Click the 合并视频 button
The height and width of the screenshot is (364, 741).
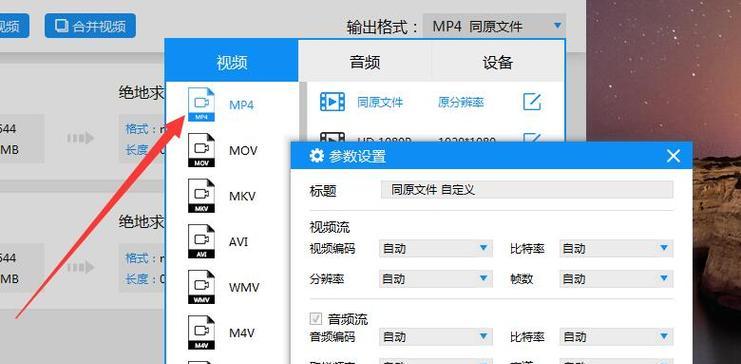[x=90, y=26]
